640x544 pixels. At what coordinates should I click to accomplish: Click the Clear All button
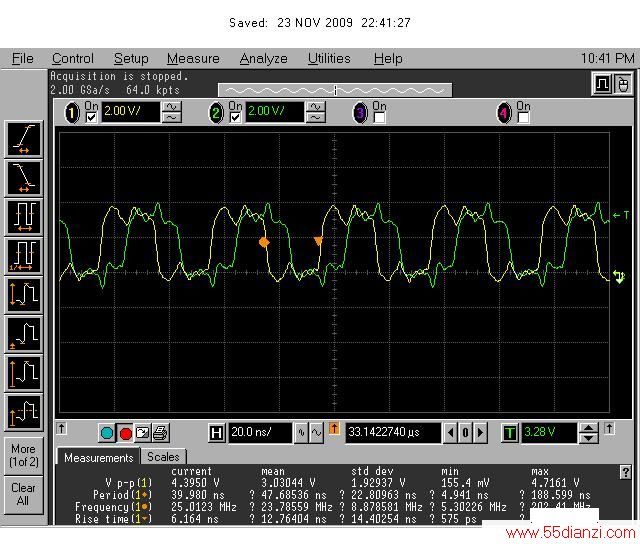click(x=24, y=494)
